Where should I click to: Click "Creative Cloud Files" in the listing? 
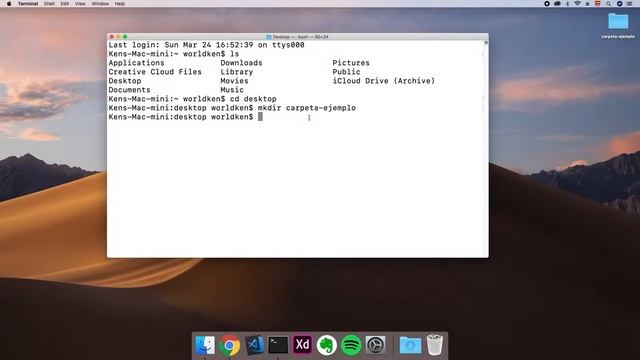click(155, 72)
